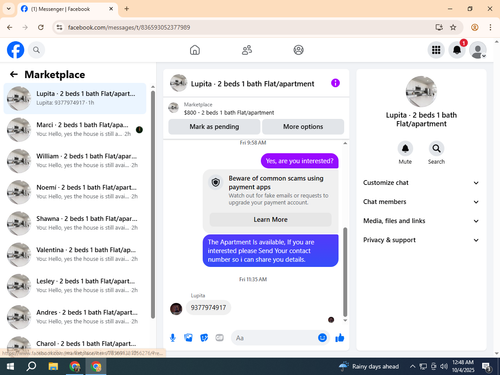Viewport: 500px width, 375px height.
Task: Choose a sticker icon
Action: (204, 338)
